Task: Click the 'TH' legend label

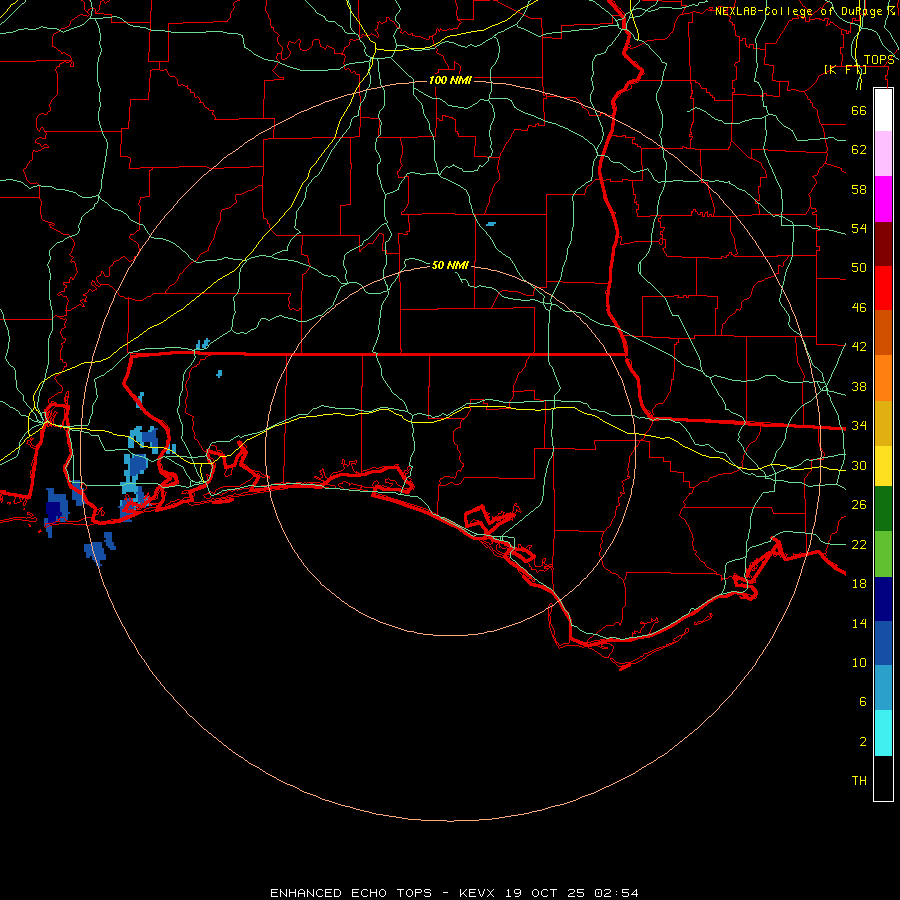Action: (859, 781)
